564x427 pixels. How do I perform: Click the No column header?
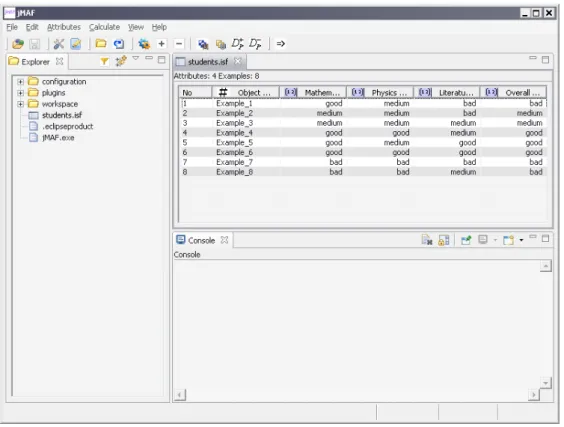(195, 92)
